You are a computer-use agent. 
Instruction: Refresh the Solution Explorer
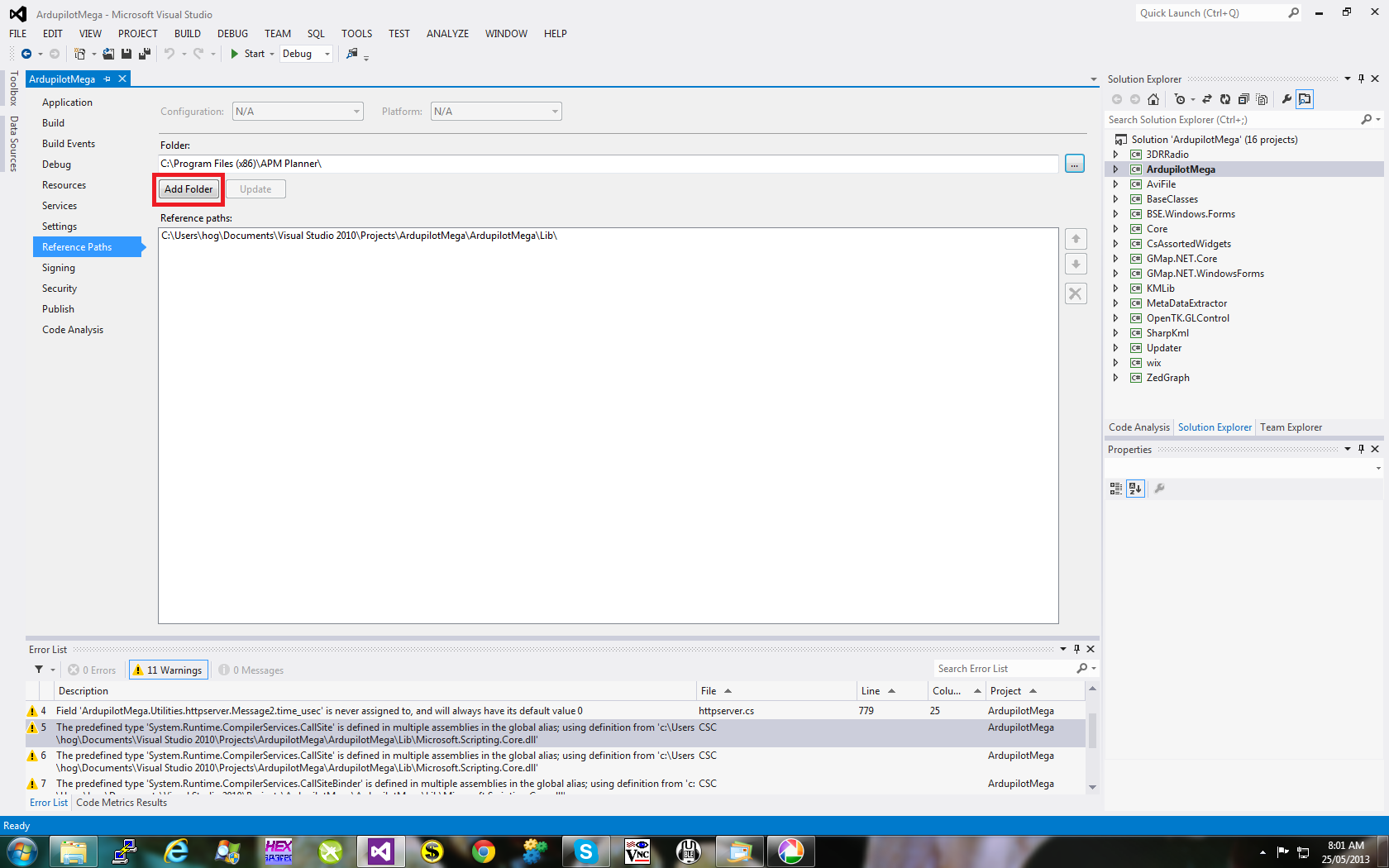pyautogui.click(x=1225, y=99)
